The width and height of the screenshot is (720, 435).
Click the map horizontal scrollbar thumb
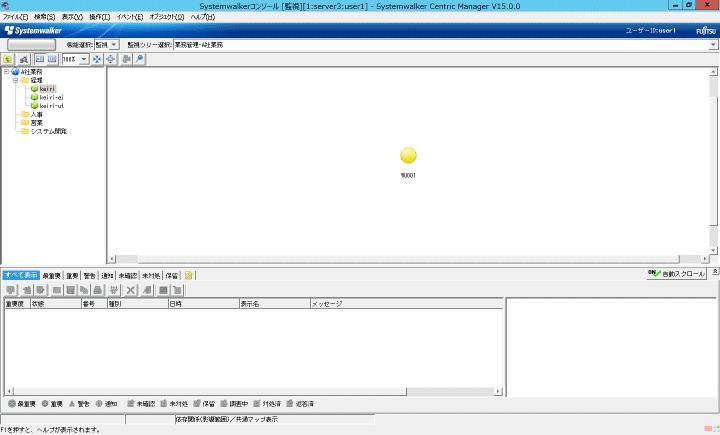point(408,259)
